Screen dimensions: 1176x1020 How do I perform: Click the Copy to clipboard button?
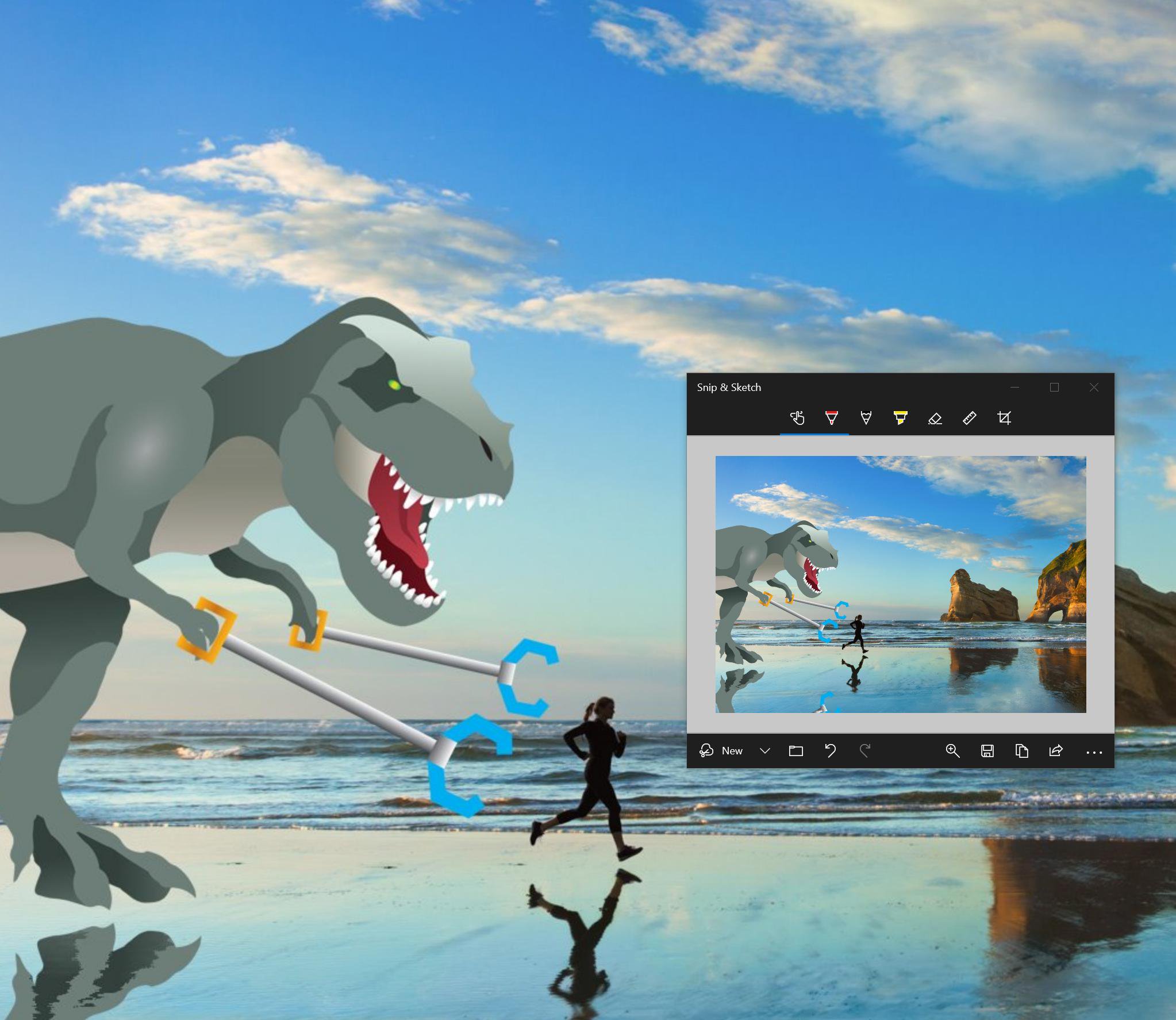click(x=1023, y=751)
